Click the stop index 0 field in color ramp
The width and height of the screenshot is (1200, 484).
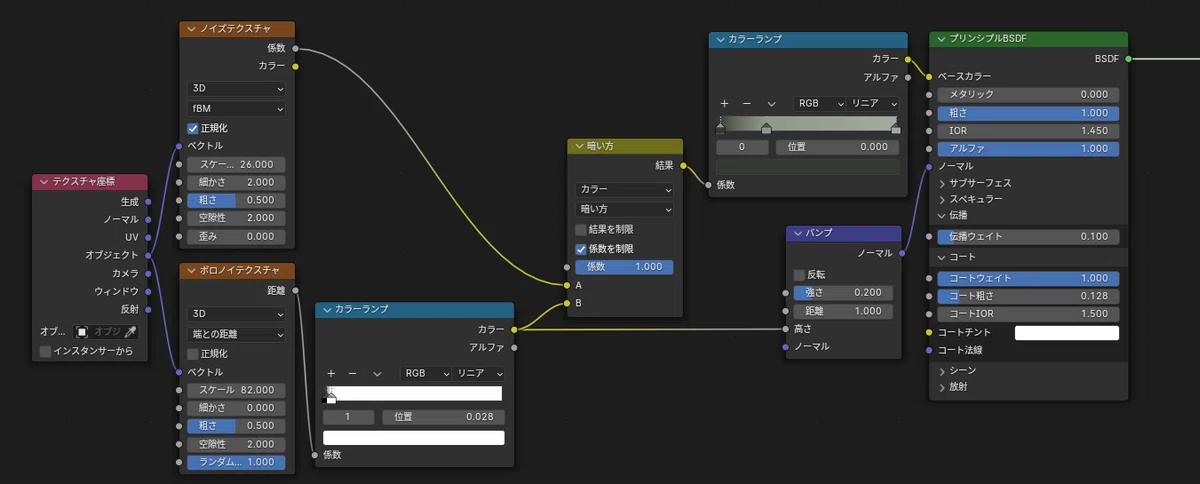[x=742, y=147]
